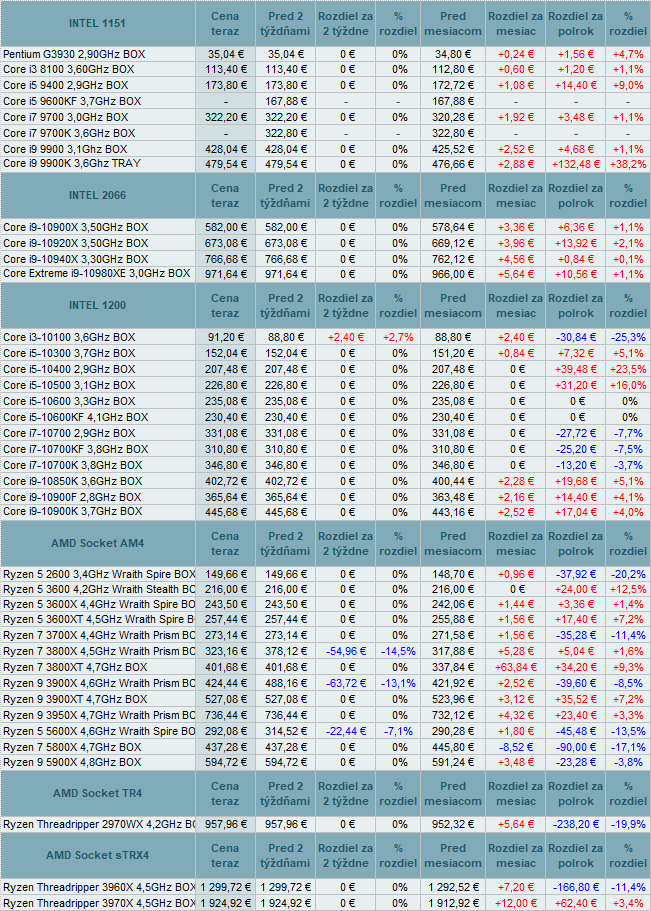Select the Core i7-10700KF 3,8GHz BOX name

[76, 449]
